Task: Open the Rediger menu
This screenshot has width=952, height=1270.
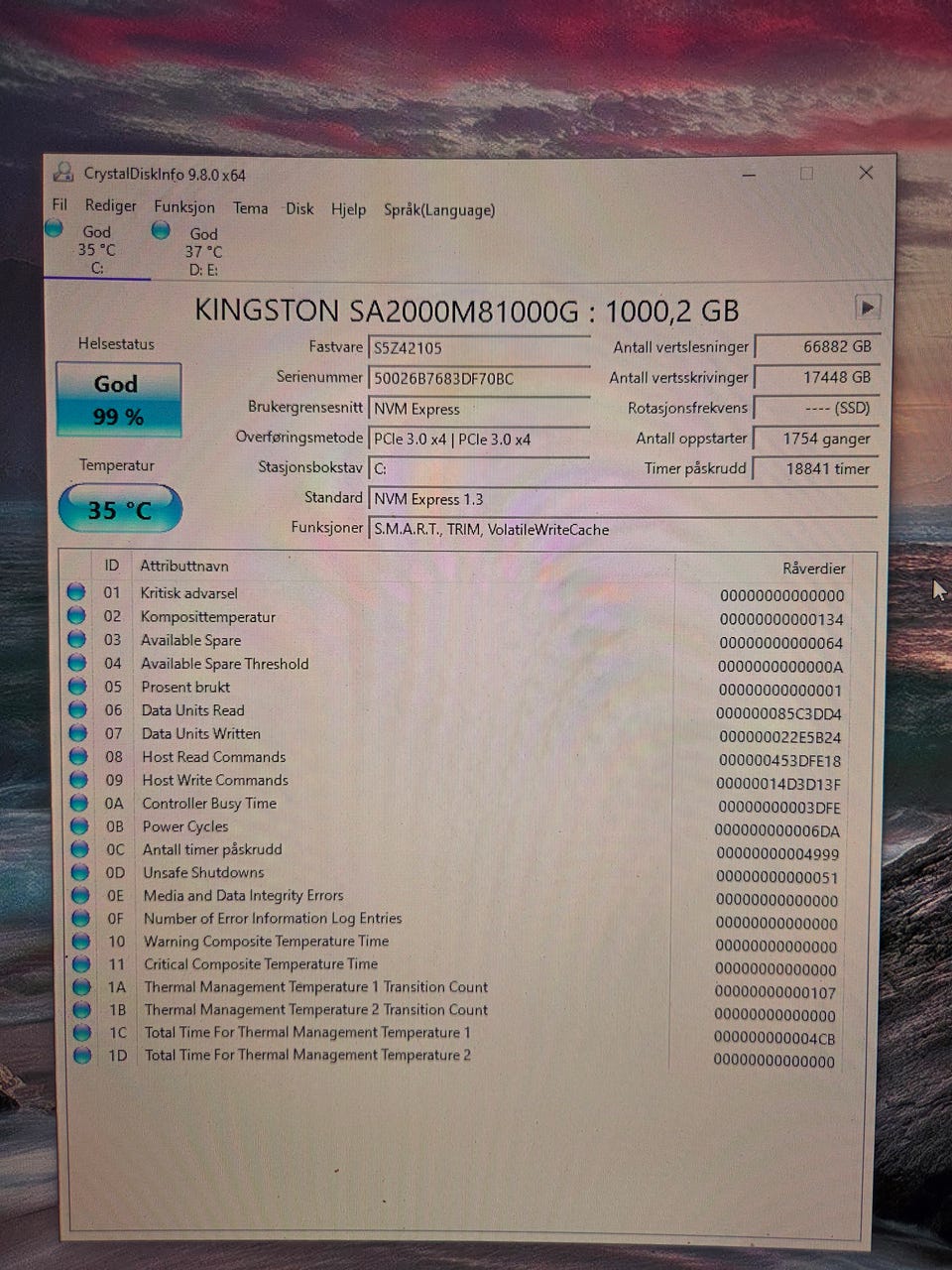Action: 110,205
